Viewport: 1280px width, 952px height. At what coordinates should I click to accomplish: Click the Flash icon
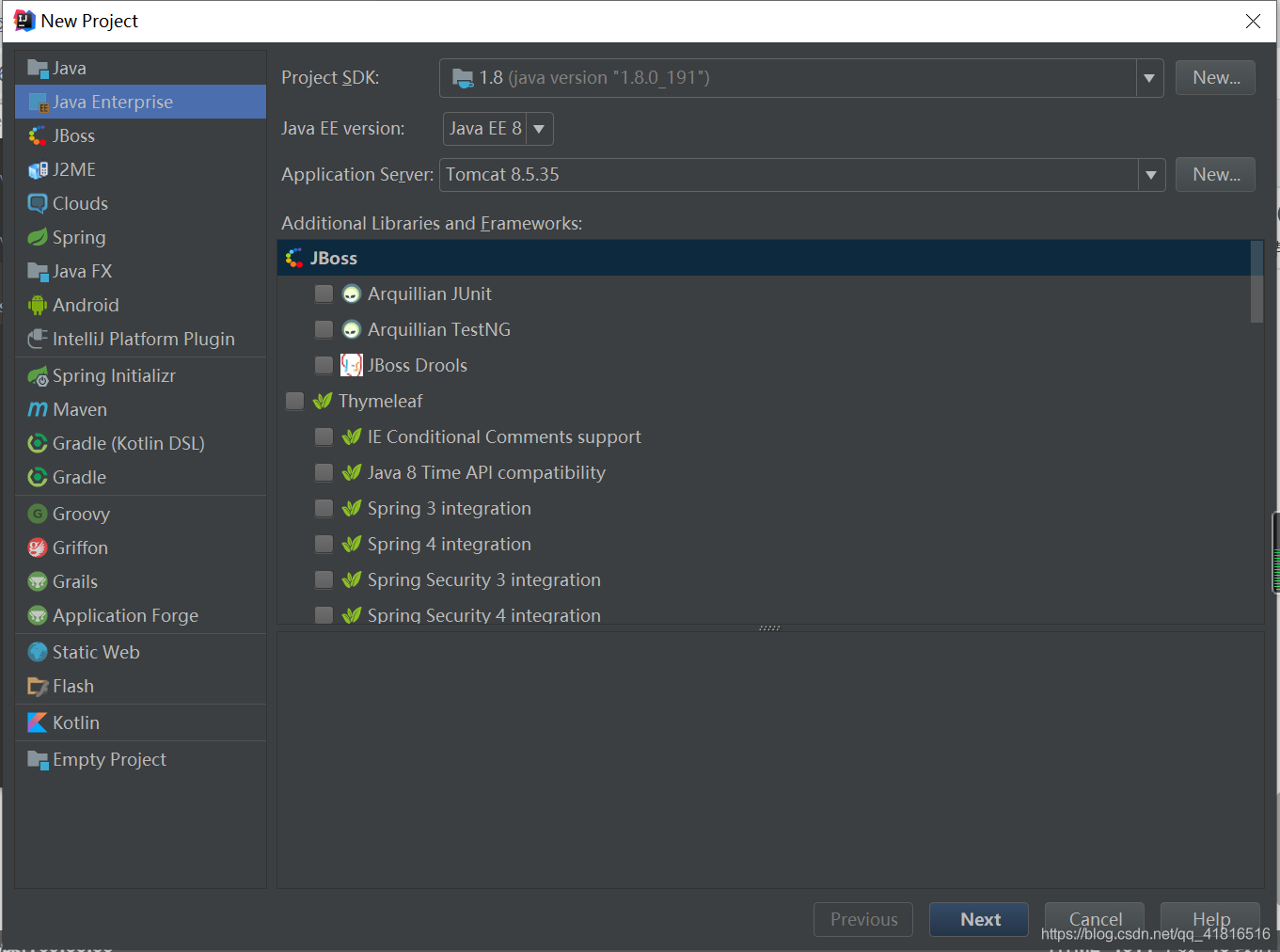coord(38,686)
